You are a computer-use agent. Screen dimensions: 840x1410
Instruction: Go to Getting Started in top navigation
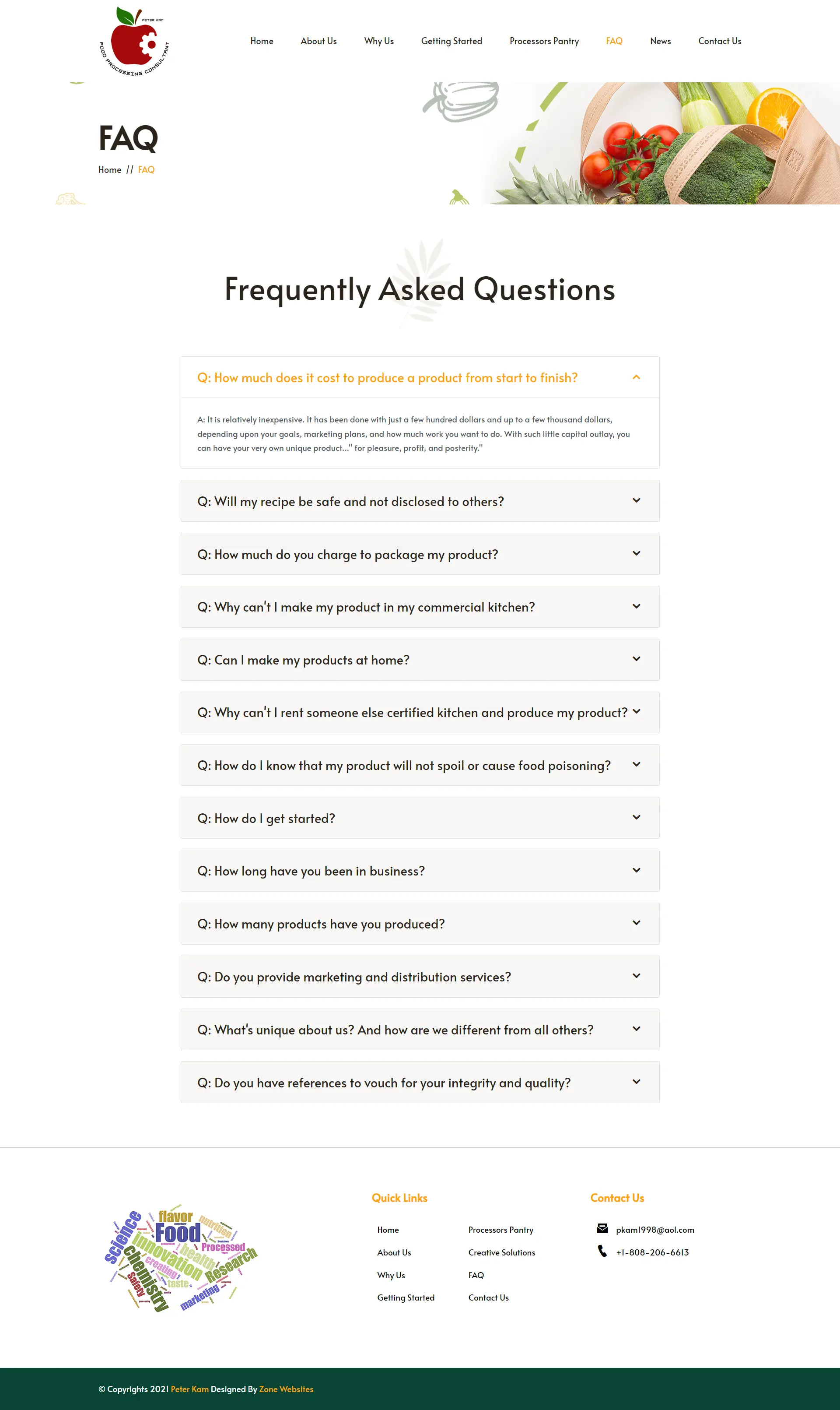pos(451,41)
